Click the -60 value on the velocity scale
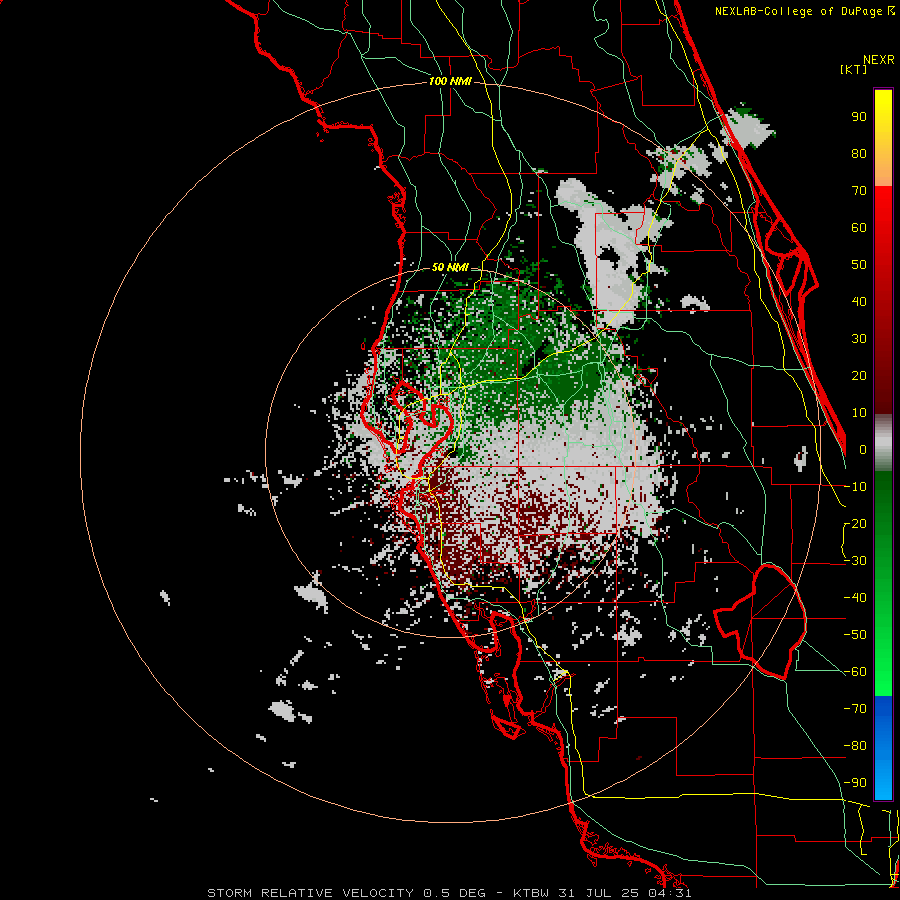 pyautogui.click(x=855, y=672)
